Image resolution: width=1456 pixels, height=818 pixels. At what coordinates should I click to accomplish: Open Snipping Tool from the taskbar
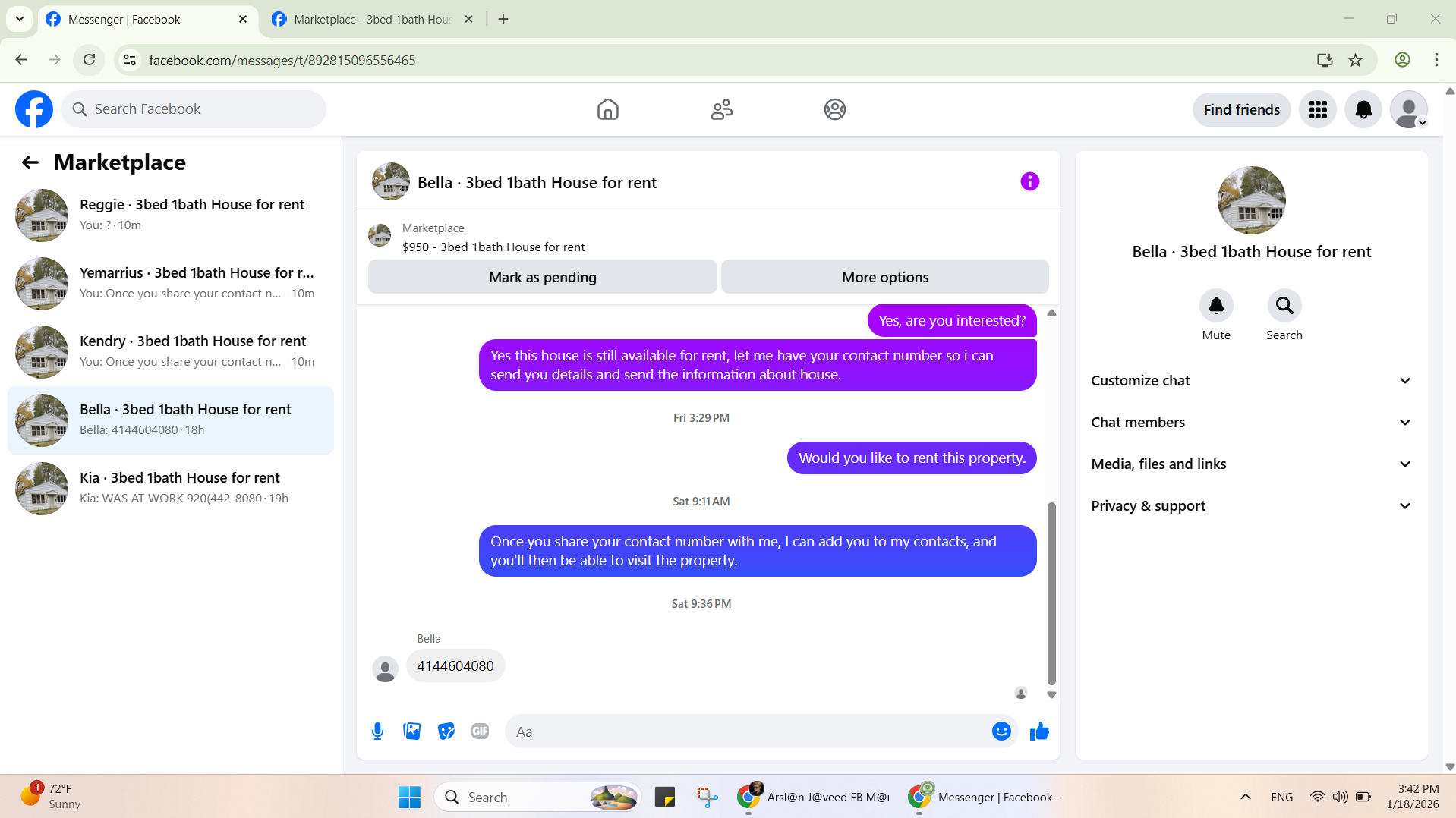(707, 797)
